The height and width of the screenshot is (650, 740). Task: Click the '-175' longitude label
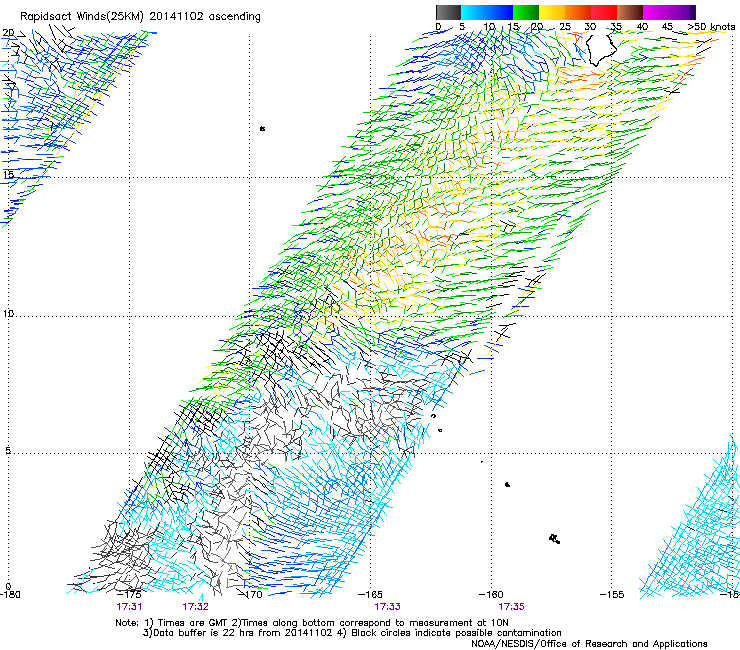[129, 595]
